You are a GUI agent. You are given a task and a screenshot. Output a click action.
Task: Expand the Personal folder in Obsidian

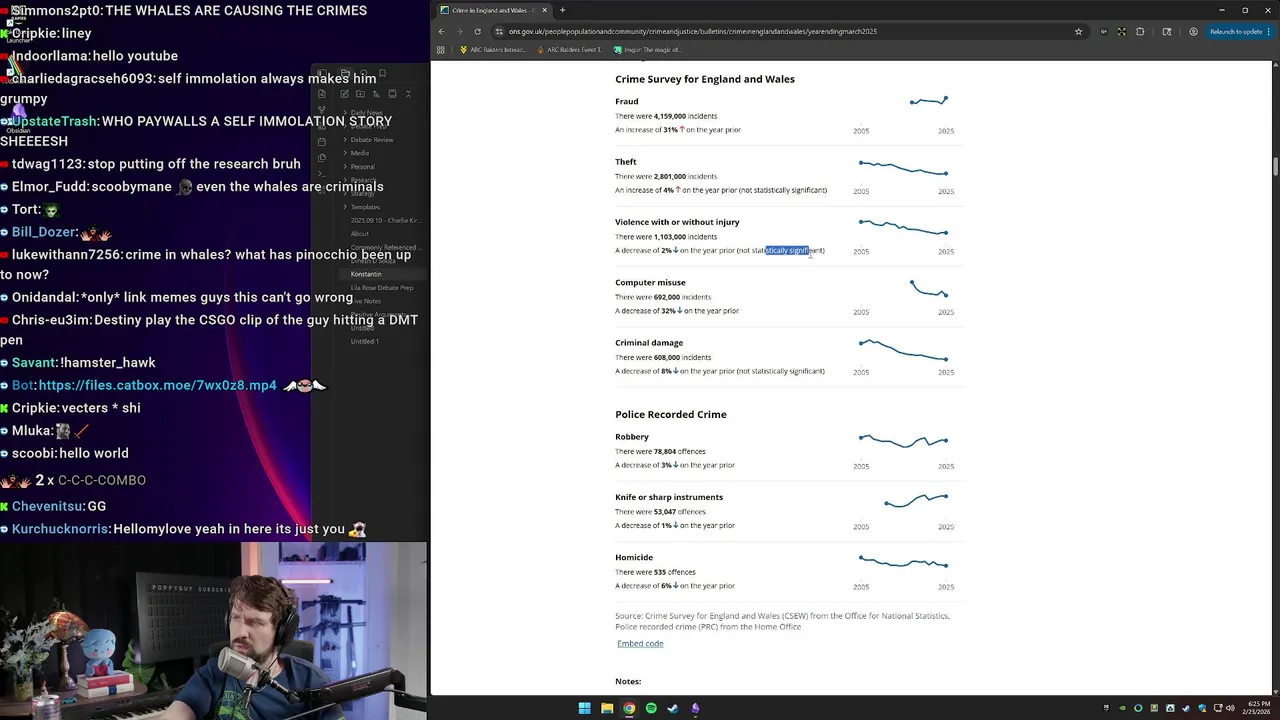362,167
